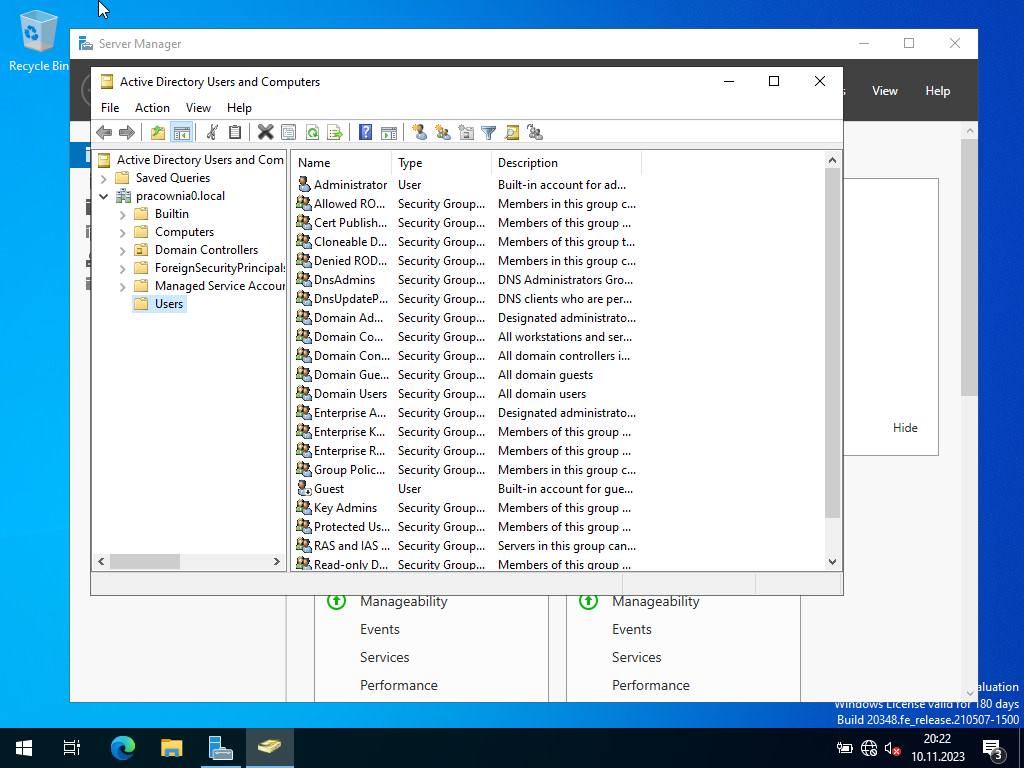Select the Key Admins group

pos(345,507)
